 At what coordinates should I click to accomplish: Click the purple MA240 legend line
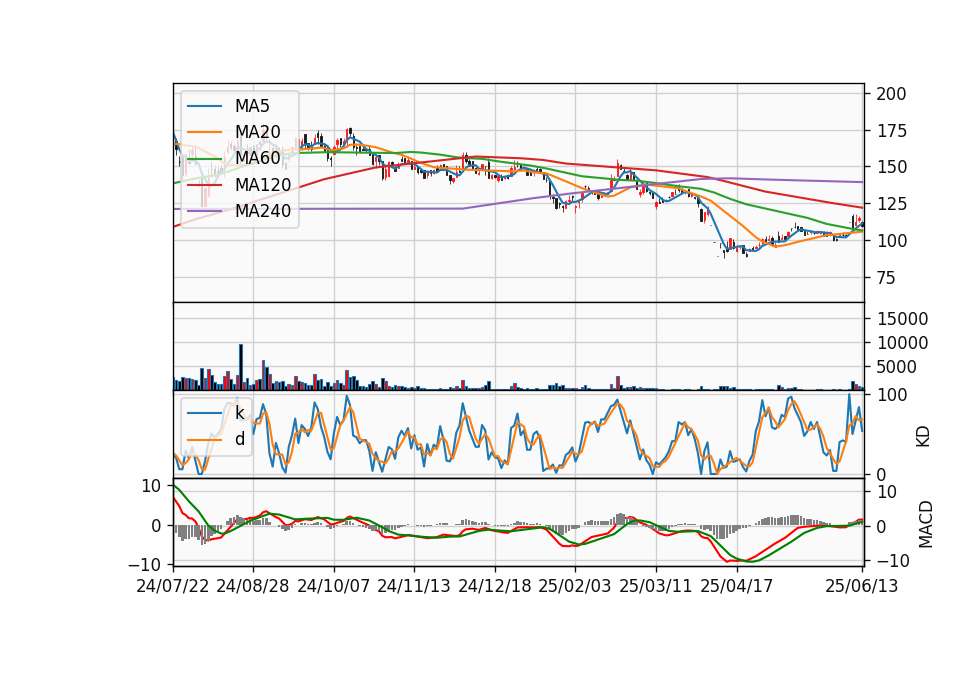click(204, 211)
